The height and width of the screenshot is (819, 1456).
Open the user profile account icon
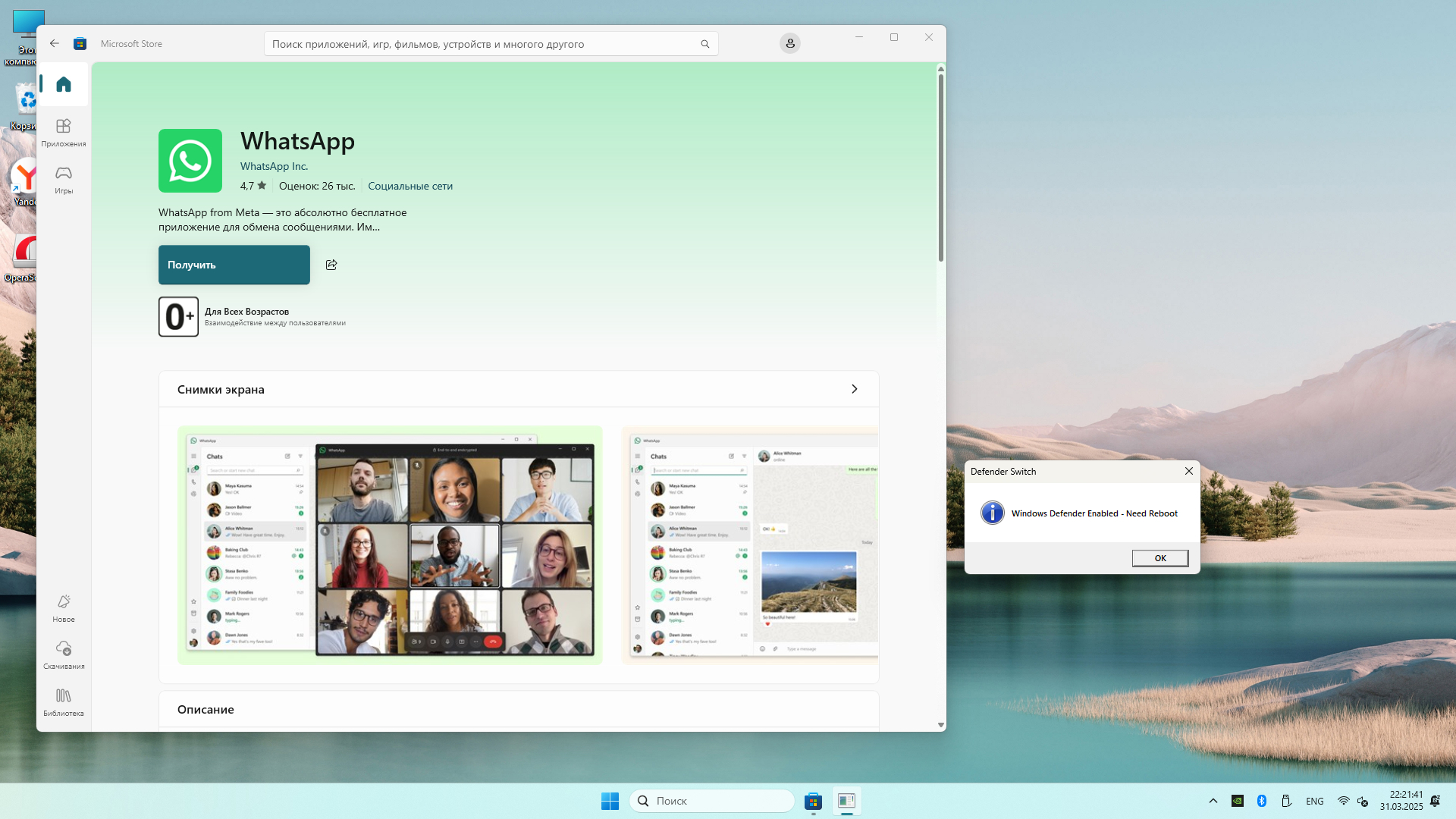pyautogui.click(x=789, y=43)
